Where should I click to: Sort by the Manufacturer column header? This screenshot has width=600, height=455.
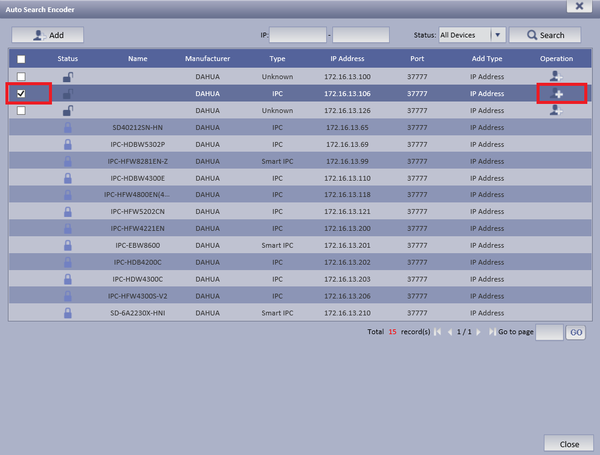207,59
